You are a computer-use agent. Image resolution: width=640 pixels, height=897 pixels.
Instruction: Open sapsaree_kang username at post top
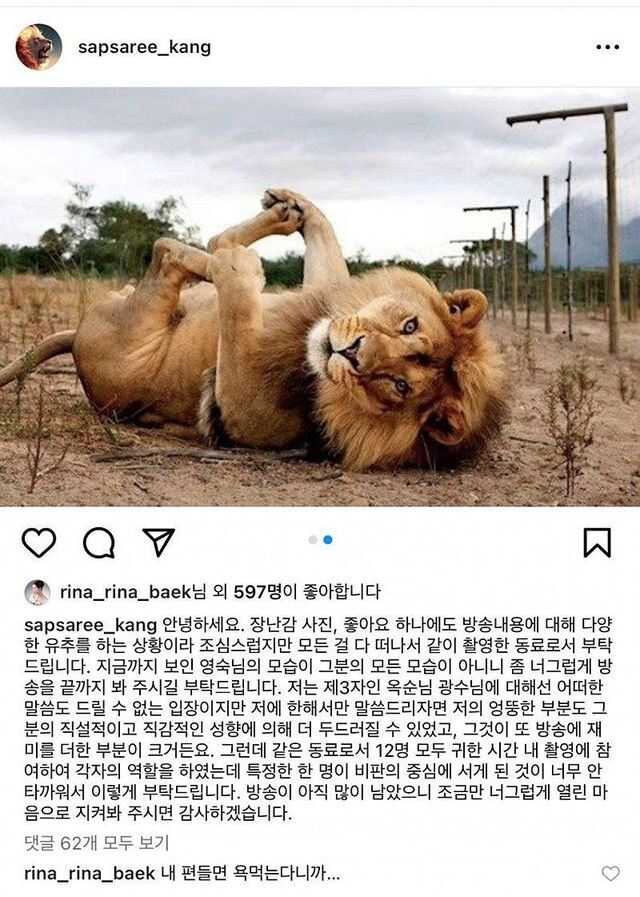click(x=144, y=47)
